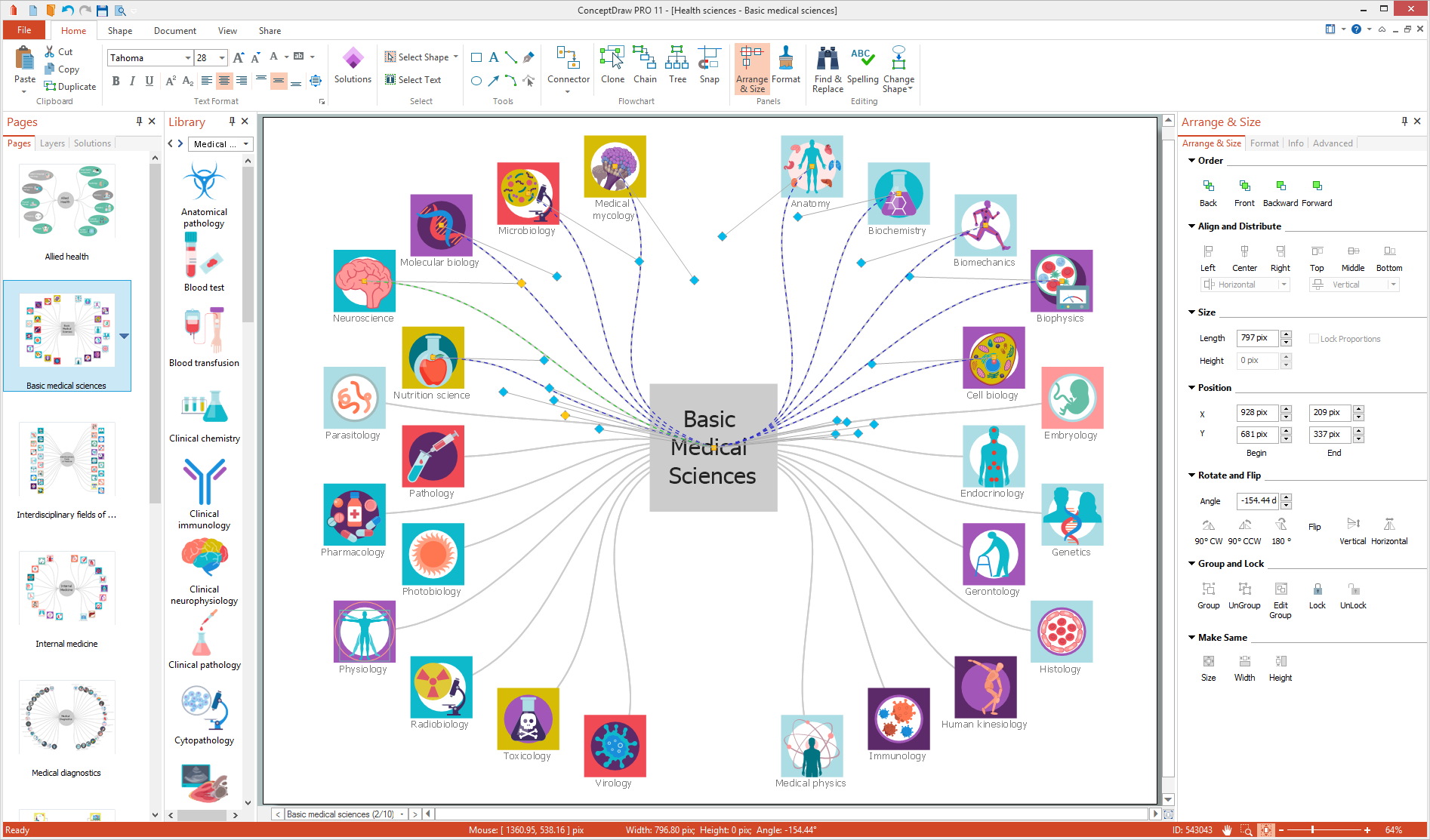The image size is (1430, 840).
Task: Toggle underline text formatting
Action: [x=149, y=81]
